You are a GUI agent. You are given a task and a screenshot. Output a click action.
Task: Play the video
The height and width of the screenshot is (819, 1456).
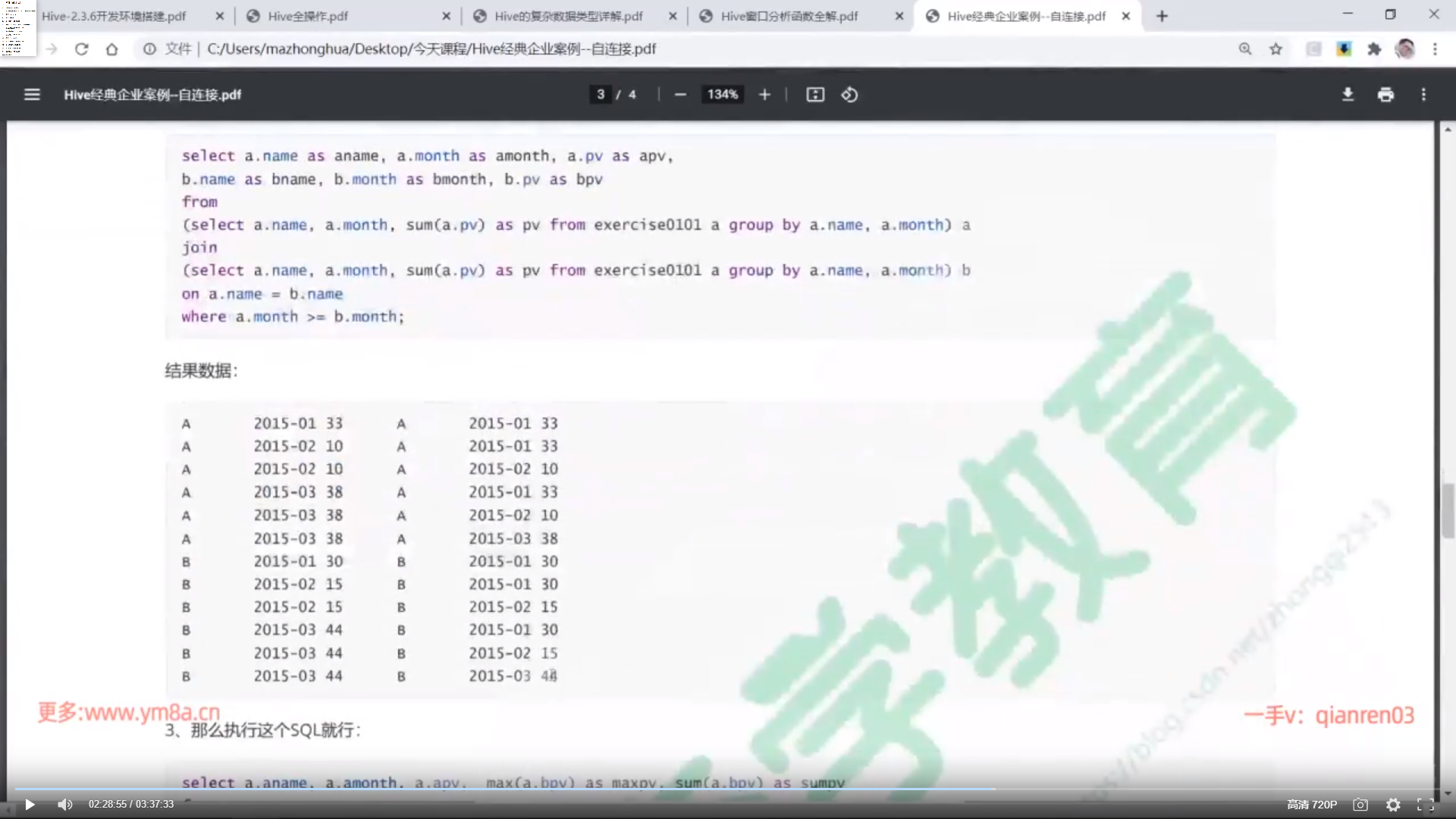pyautogui.click(x=30, y=805)
